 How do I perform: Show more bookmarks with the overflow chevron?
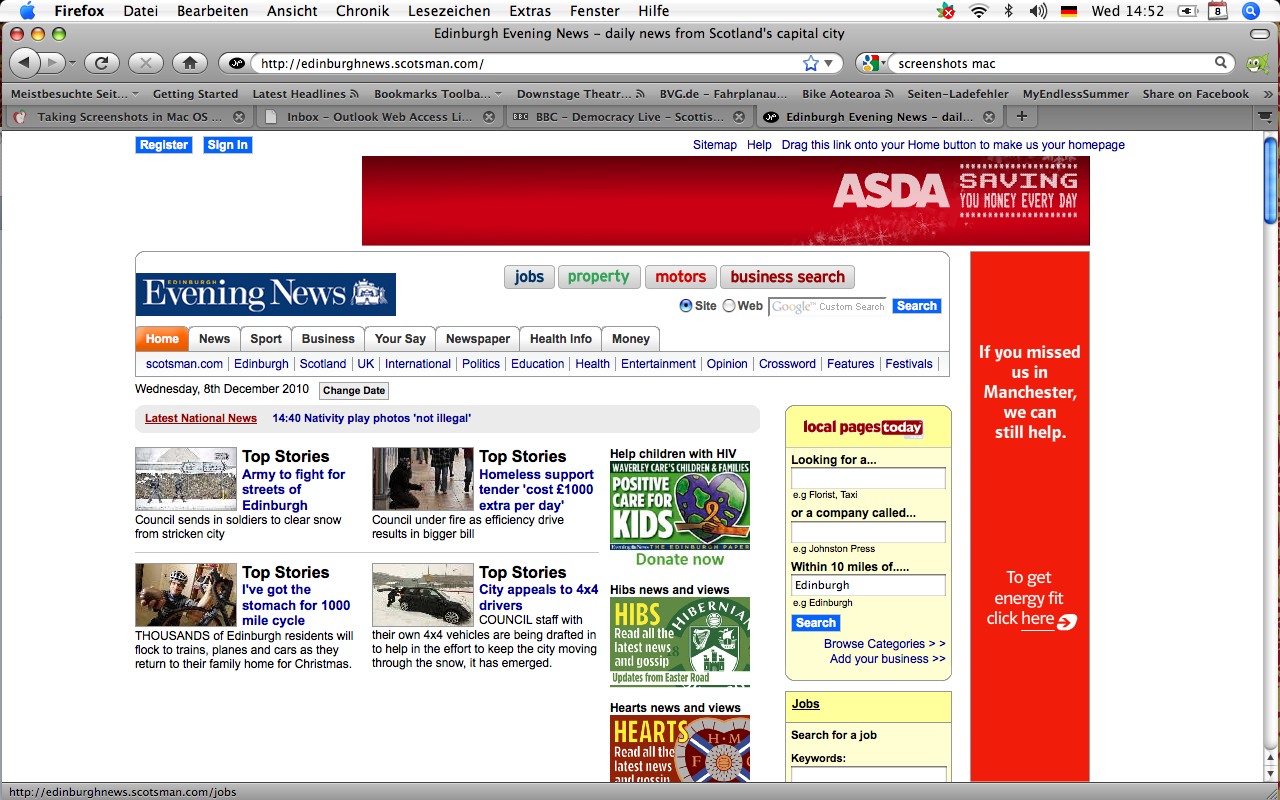1268,94
